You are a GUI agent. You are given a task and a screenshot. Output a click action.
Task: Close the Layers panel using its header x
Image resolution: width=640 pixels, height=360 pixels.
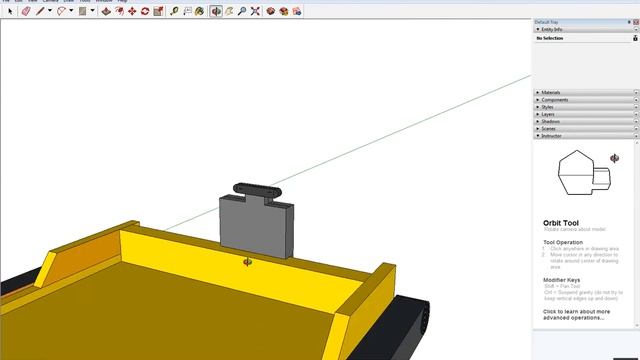(x=636, y=114)
